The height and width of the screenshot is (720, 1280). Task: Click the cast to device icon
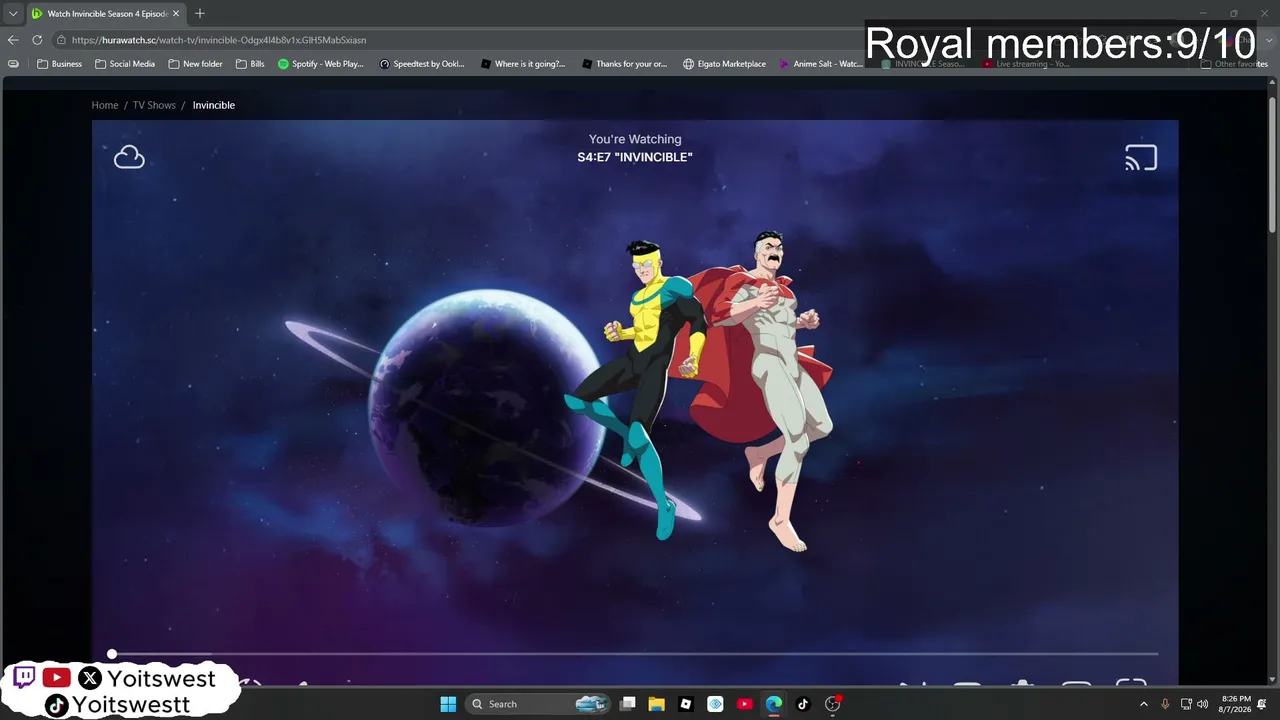pos(1141,158)
